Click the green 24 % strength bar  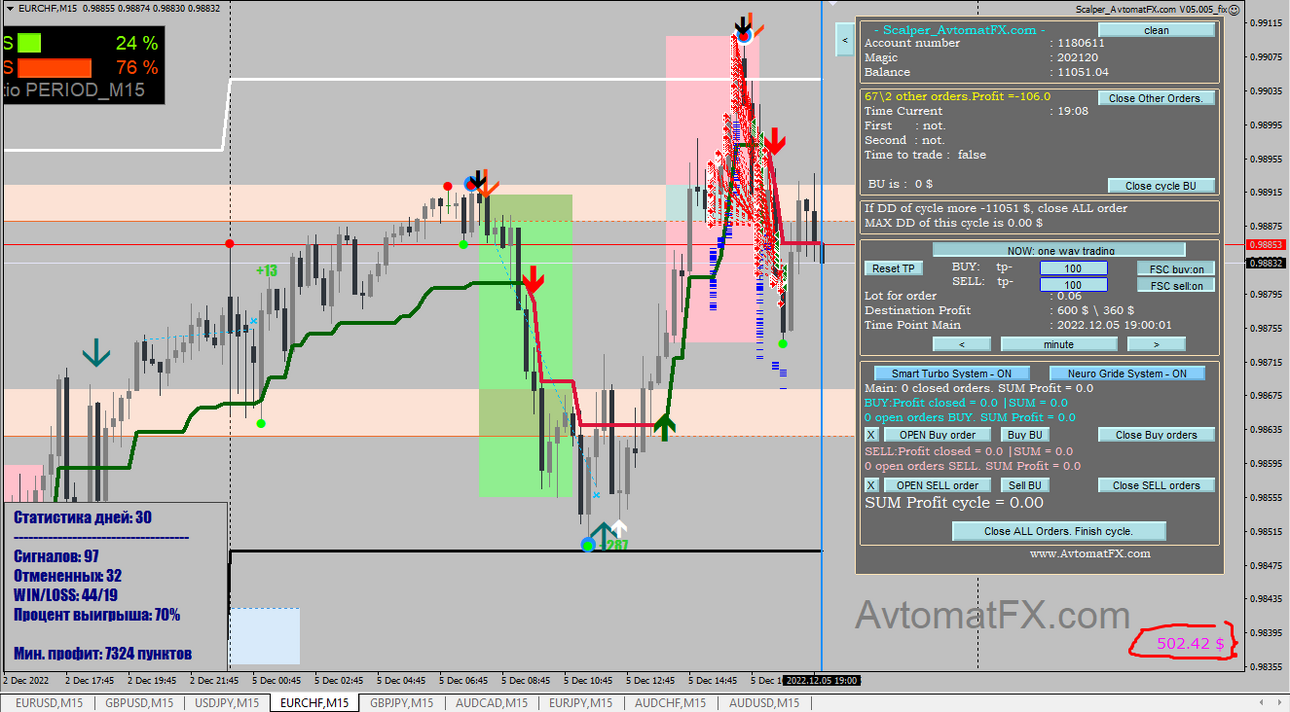tap(28, 43)
